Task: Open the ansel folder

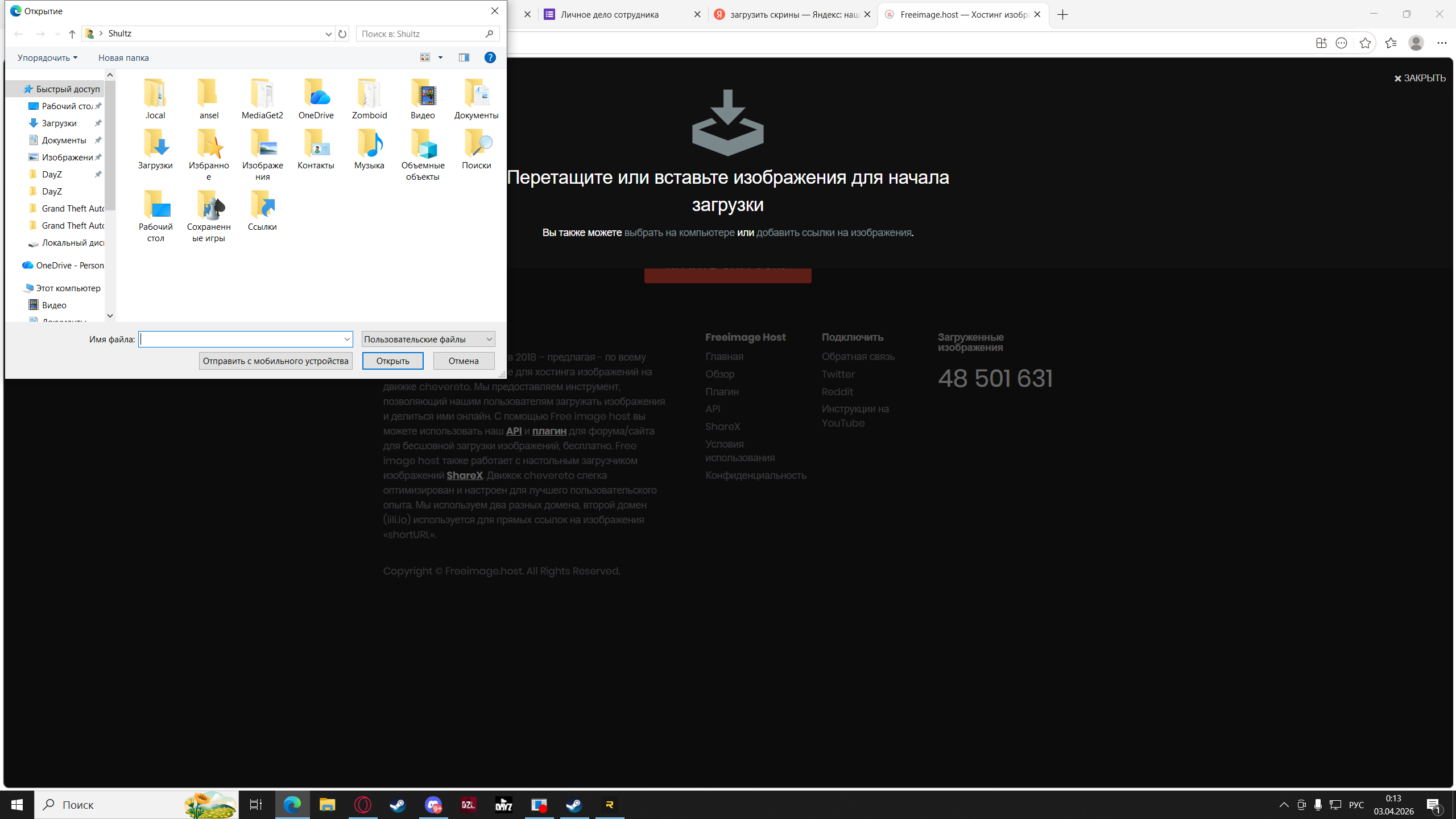Action: coord(209,99)
